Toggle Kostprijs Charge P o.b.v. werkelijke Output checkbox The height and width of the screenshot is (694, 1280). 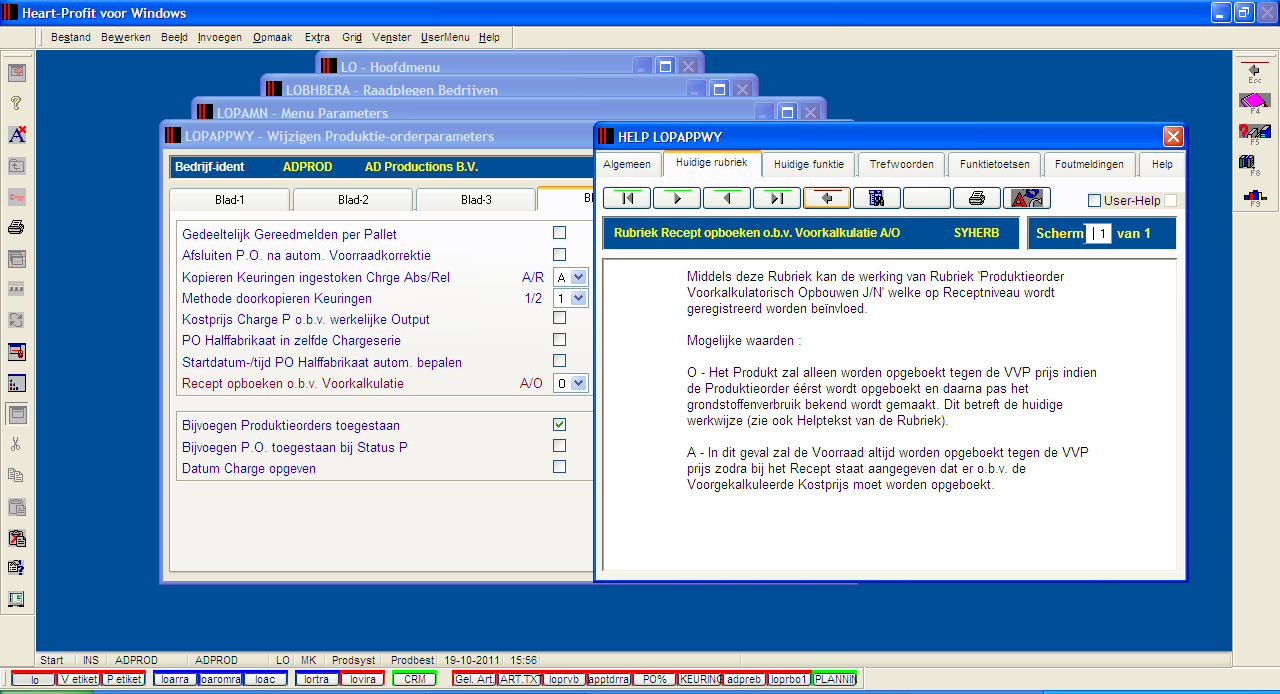pos(560,318)
